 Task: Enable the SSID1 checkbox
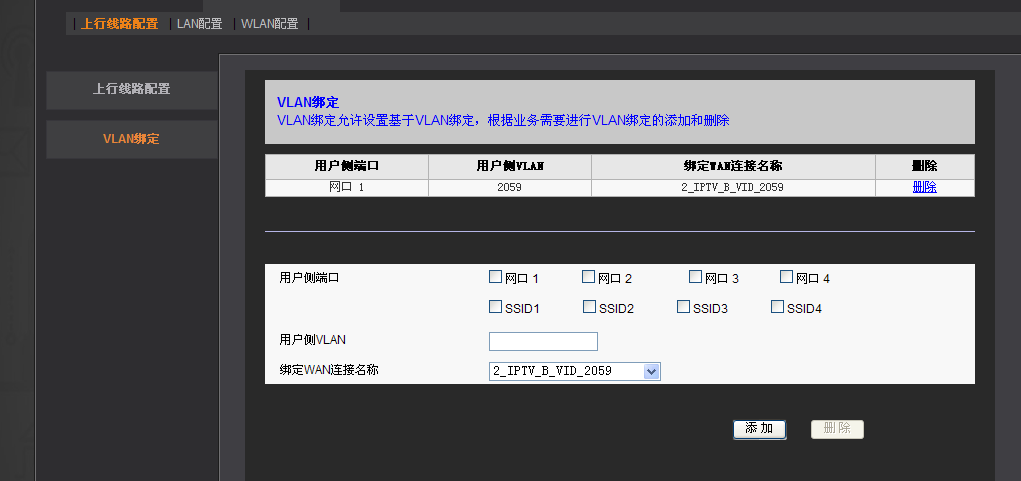[x=495, y=307]
